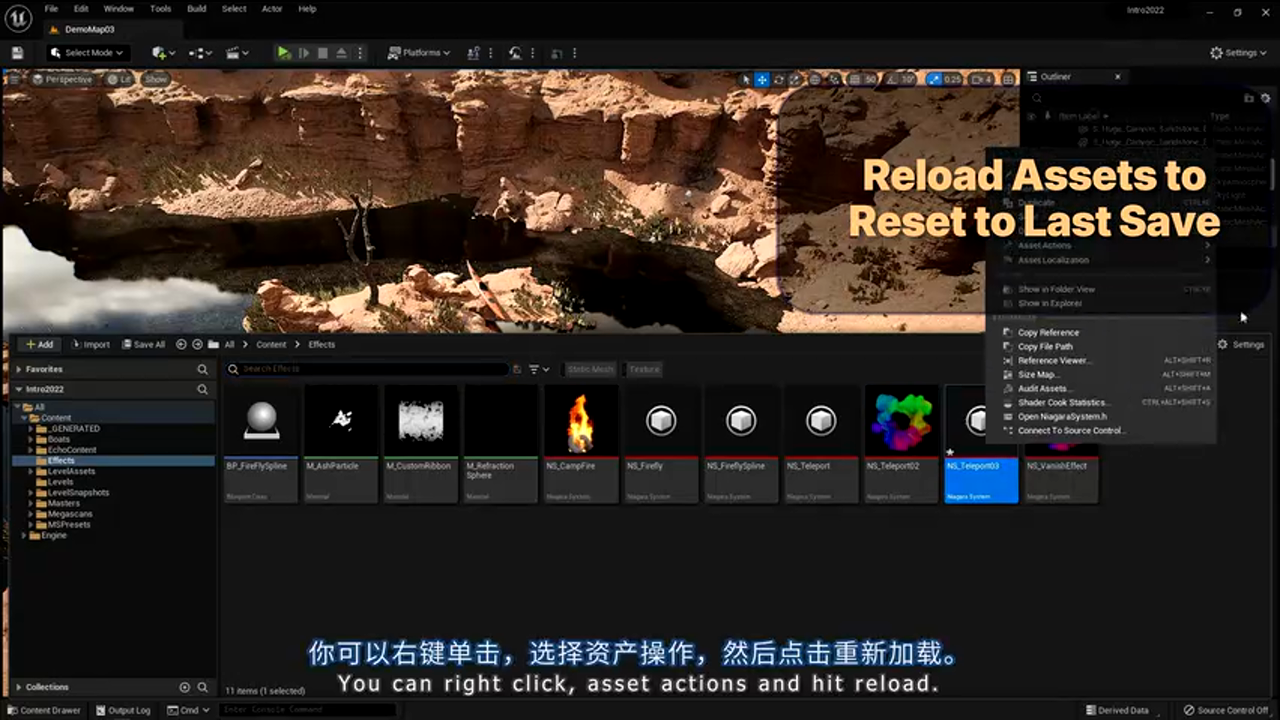Open the Select Mode dropdown
The width and height of the screenshot is (1280, 720).
[87, 53]
